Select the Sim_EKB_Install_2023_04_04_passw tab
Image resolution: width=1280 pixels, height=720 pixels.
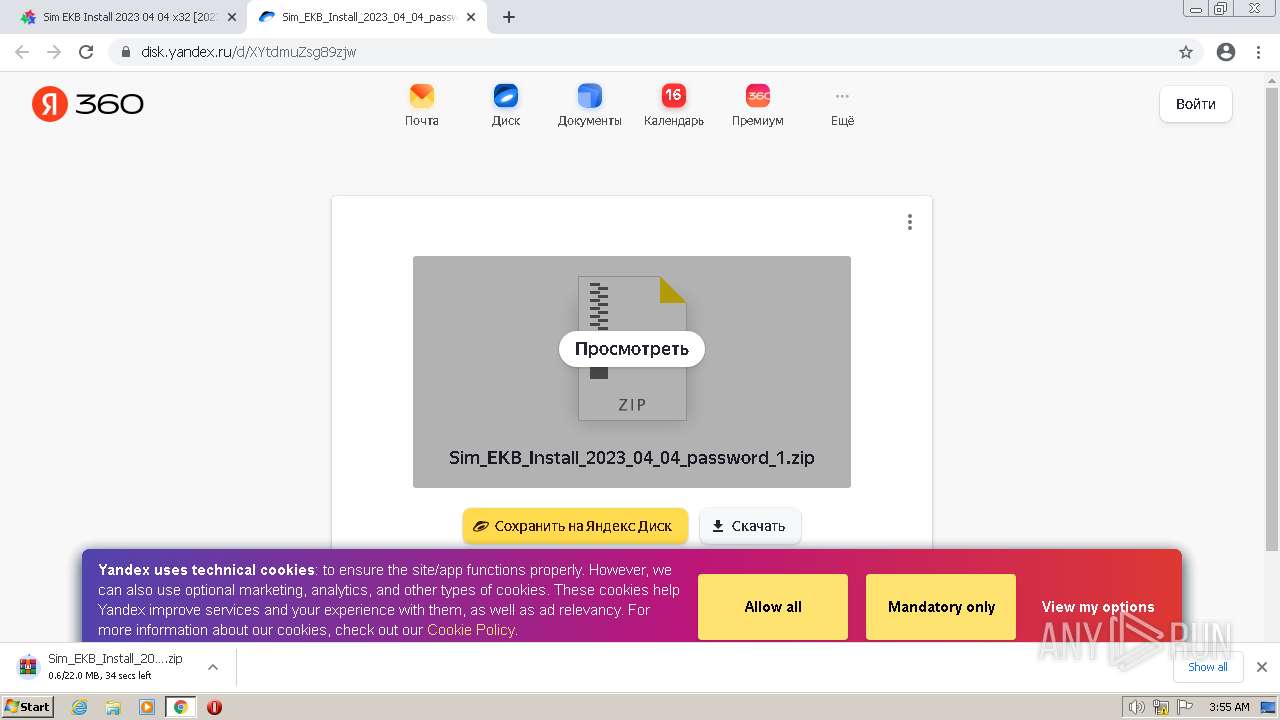(369, 17)
